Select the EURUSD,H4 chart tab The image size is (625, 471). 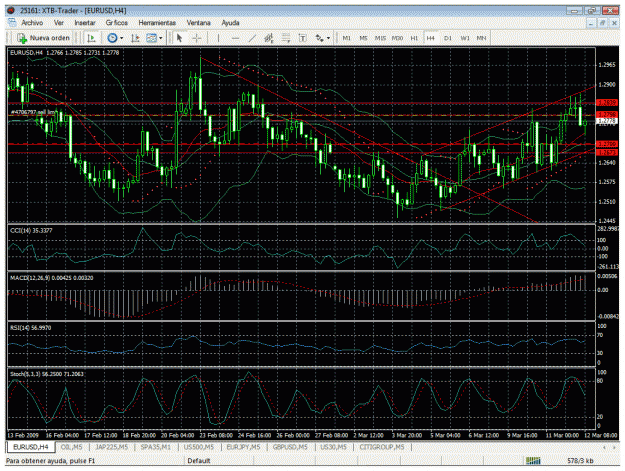click(31, 447)
